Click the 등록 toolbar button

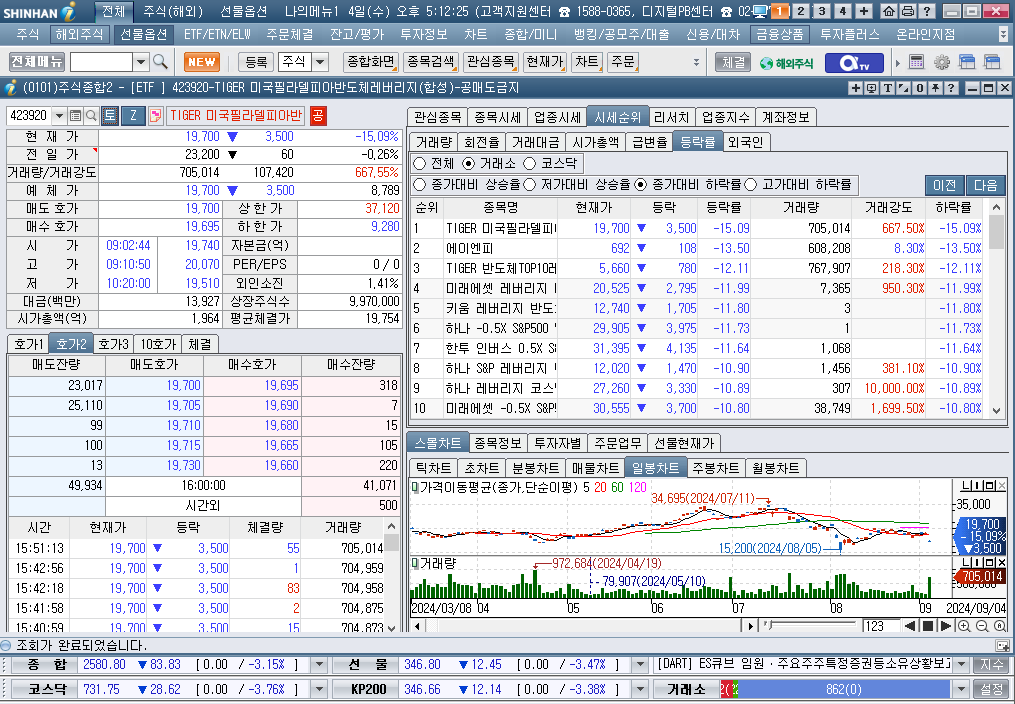point(256,62)
